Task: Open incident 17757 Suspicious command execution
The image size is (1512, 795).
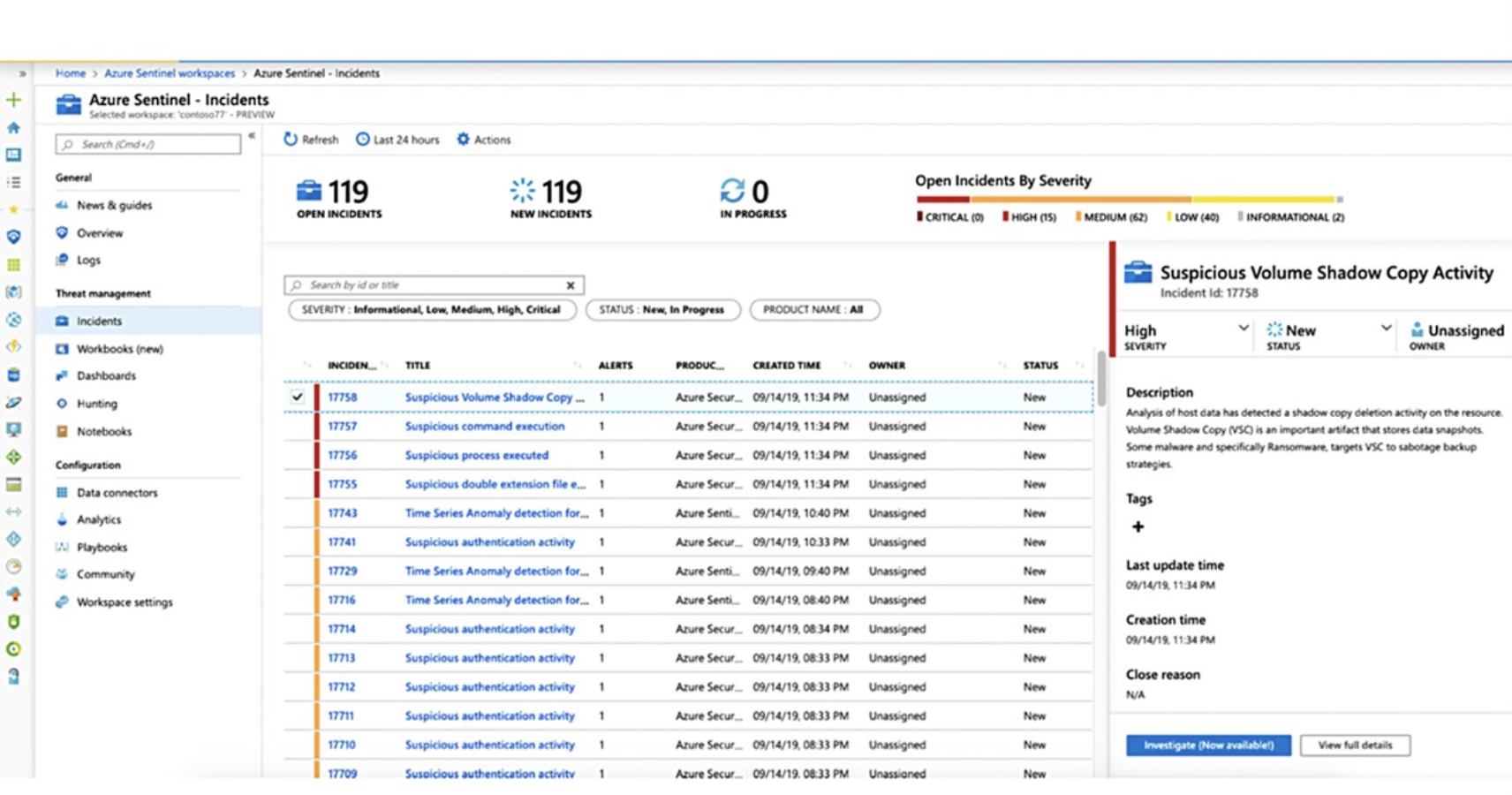Action: point(485,426)
